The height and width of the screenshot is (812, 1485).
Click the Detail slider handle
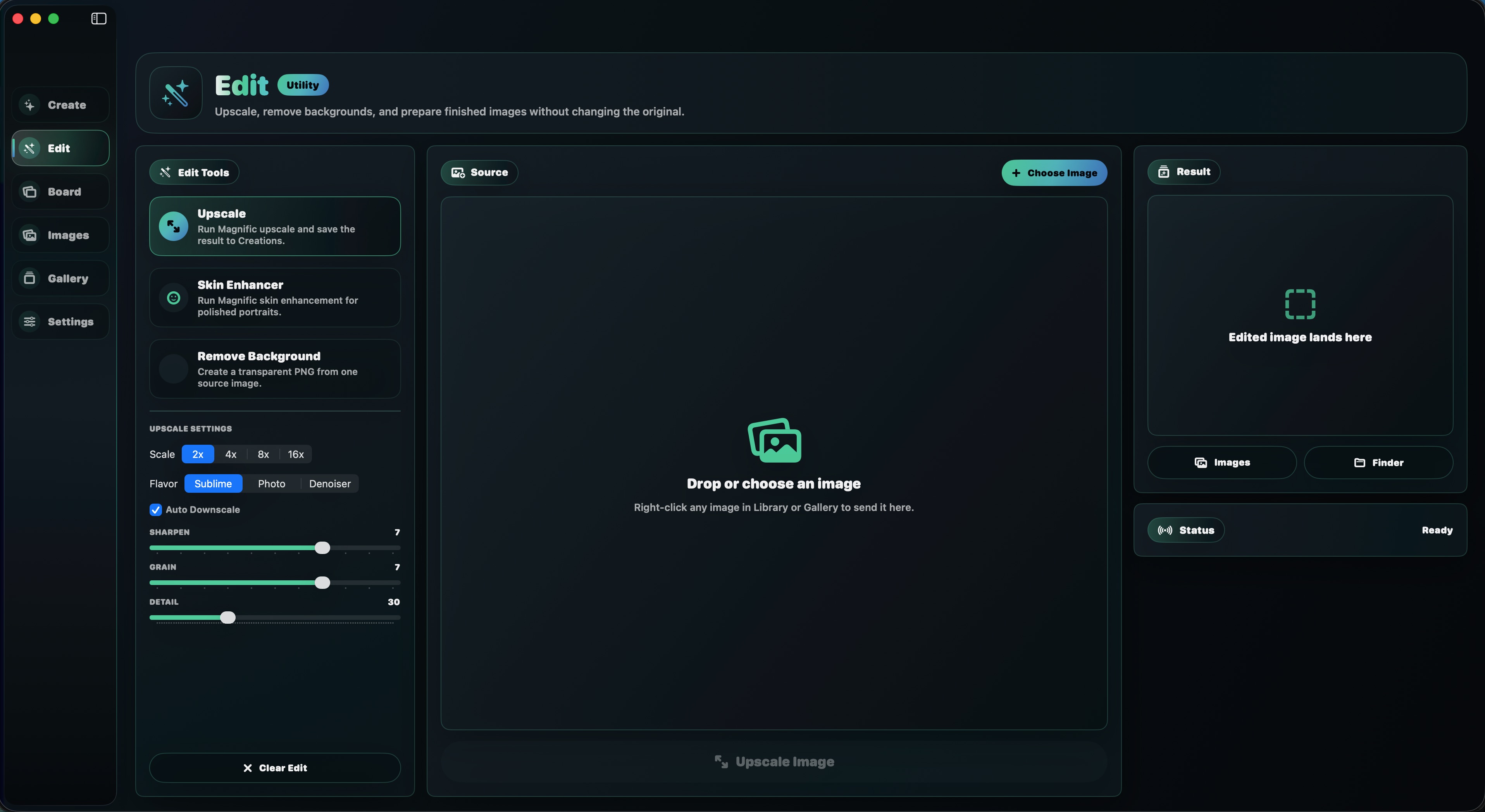pyautogui.click(x=228, y=617)
